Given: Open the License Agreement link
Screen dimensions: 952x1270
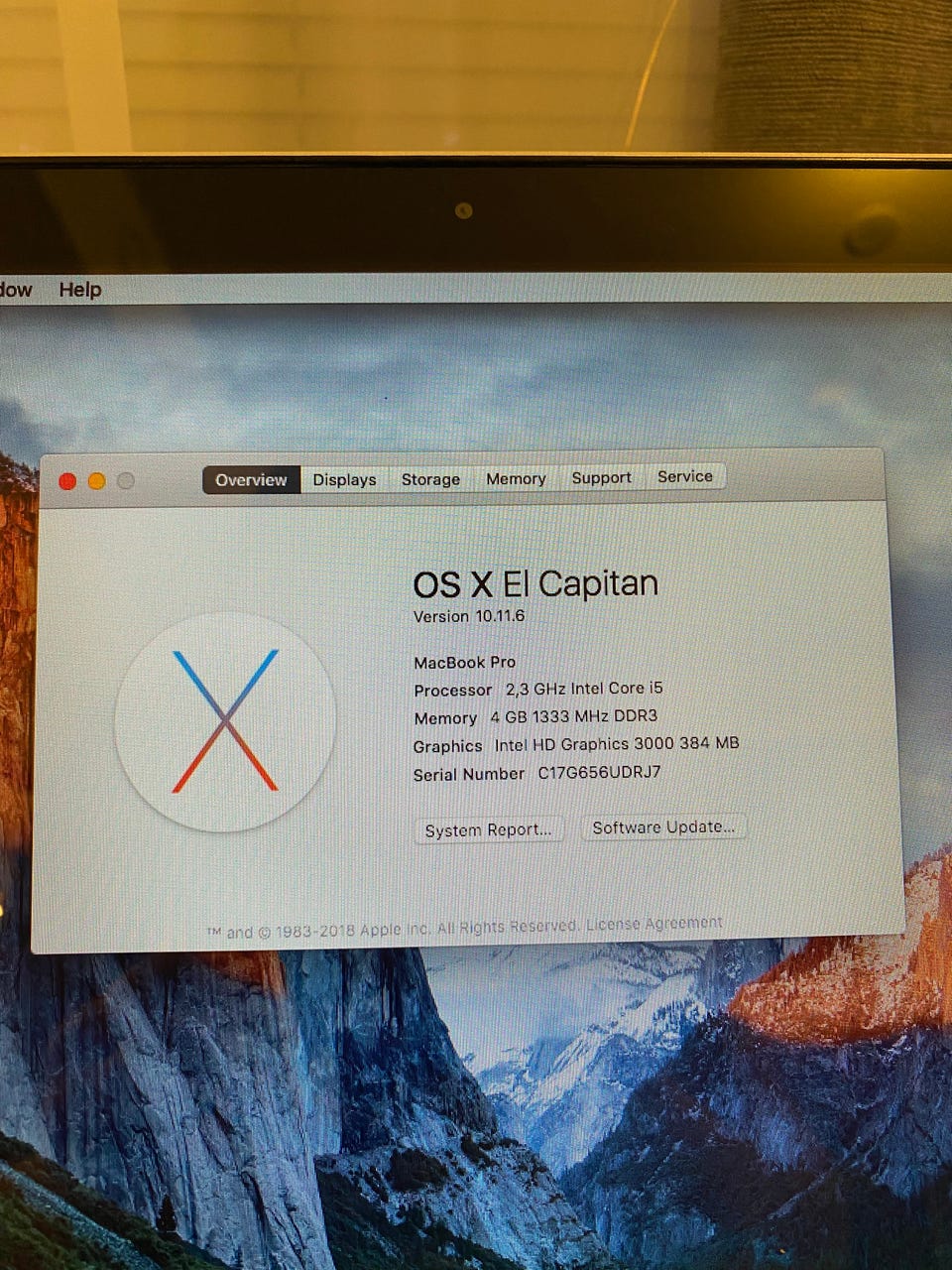Looking at the screenshot, I should tap(654, 924).
